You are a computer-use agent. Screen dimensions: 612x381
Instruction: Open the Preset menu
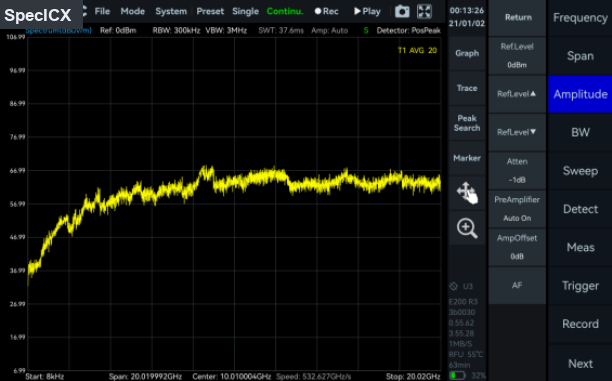pos(210,11)
